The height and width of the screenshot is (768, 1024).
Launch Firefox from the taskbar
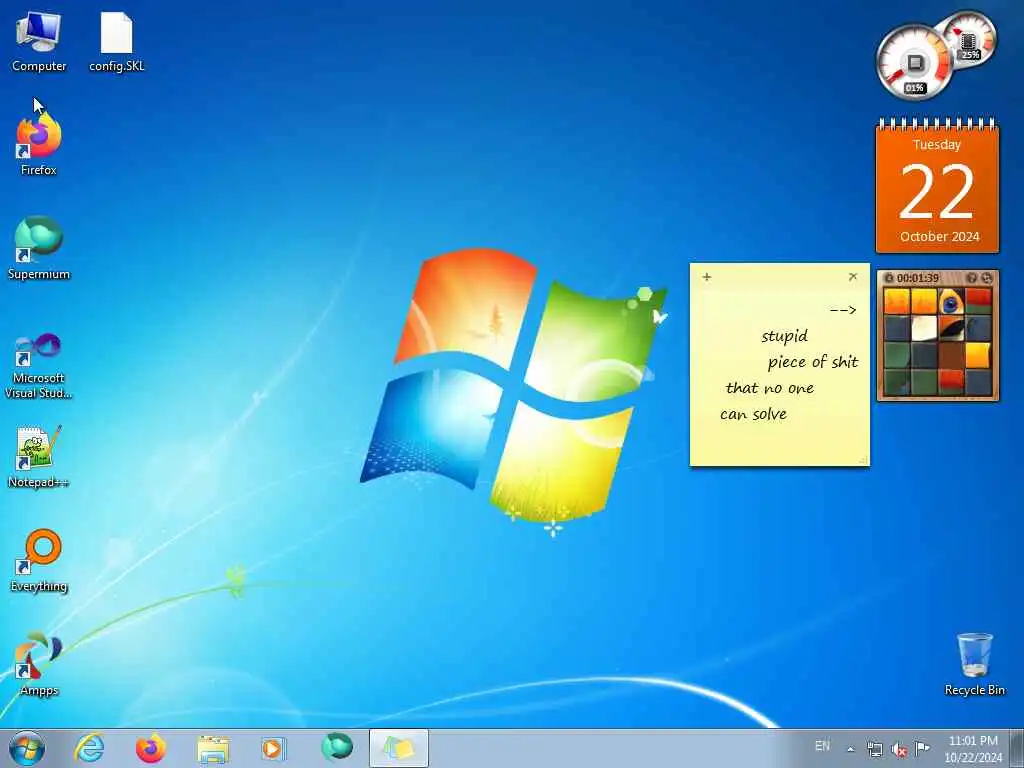pos(151,748)
